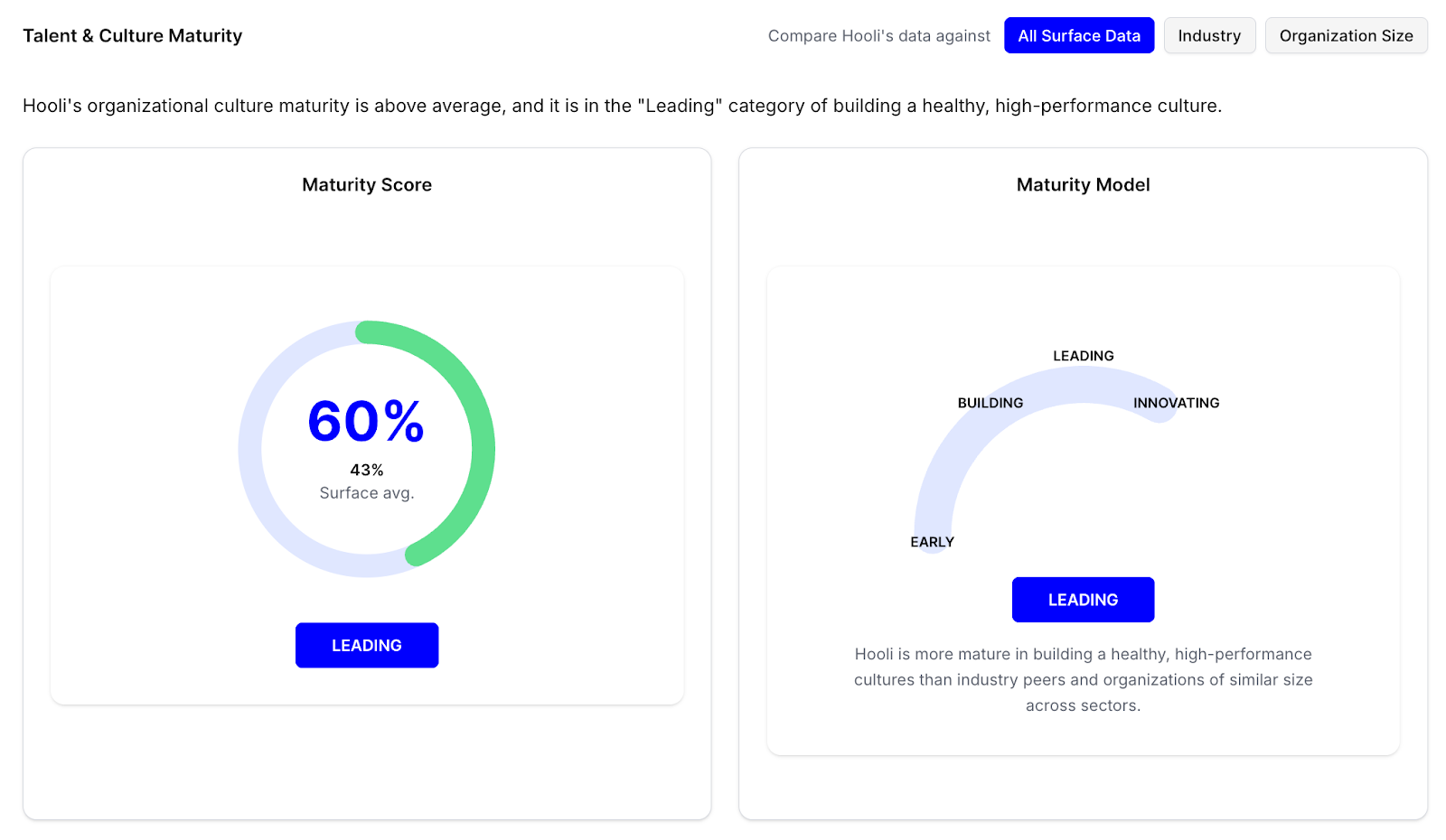Click the LEADING button under Maturity Score
Screen dimensions: 1446x840
coord(367,645)
